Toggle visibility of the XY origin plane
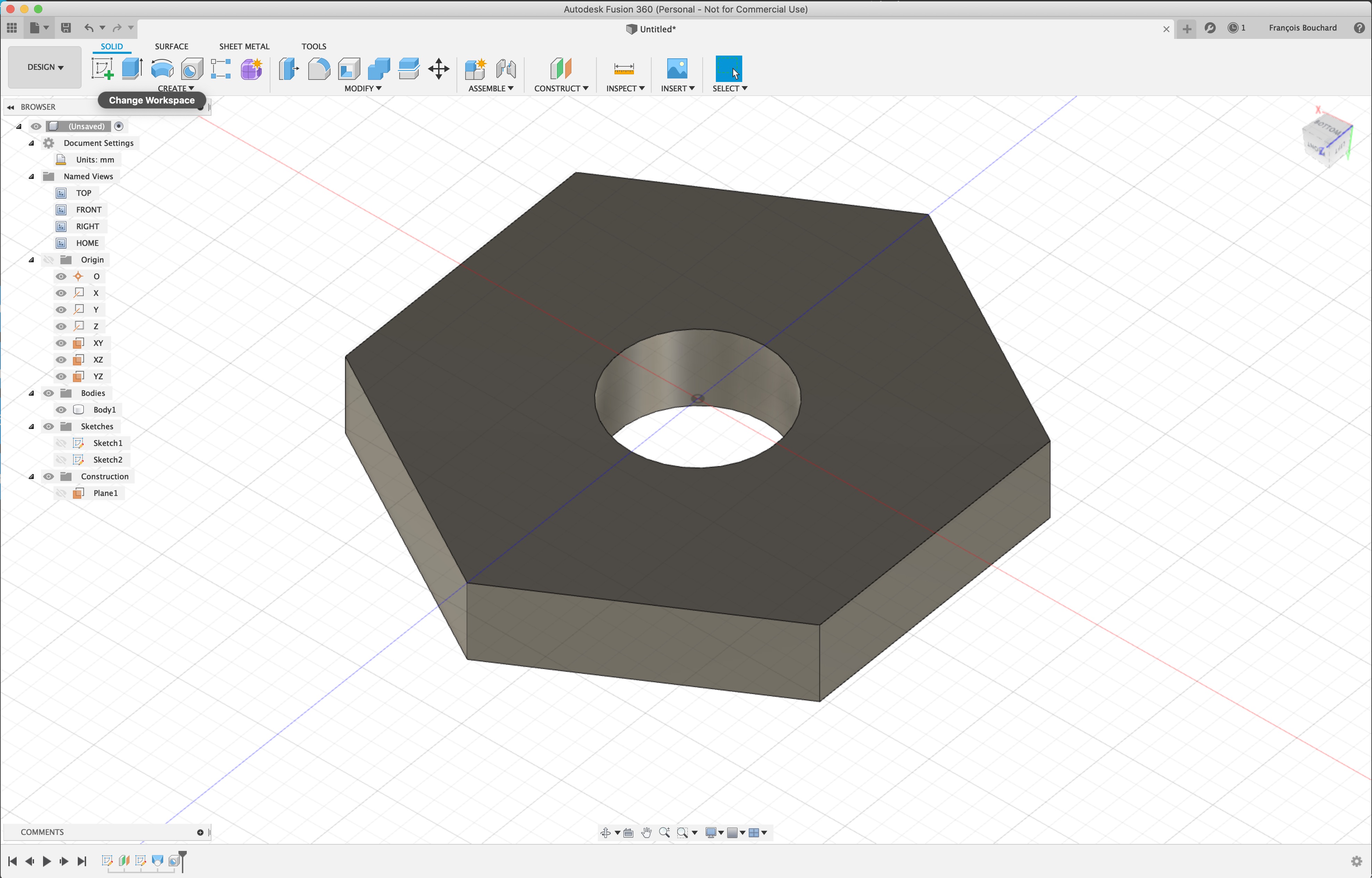The height and width of the screenshot is (878, 1372). pos(61,343)
